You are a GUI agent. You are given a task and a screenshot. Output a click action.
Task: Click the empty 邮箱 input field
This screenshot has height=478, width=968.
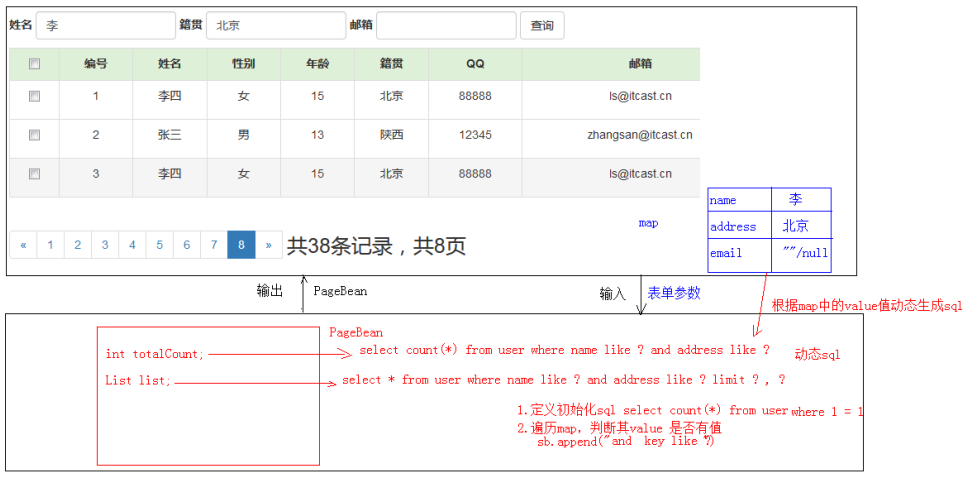coord(446,25)
